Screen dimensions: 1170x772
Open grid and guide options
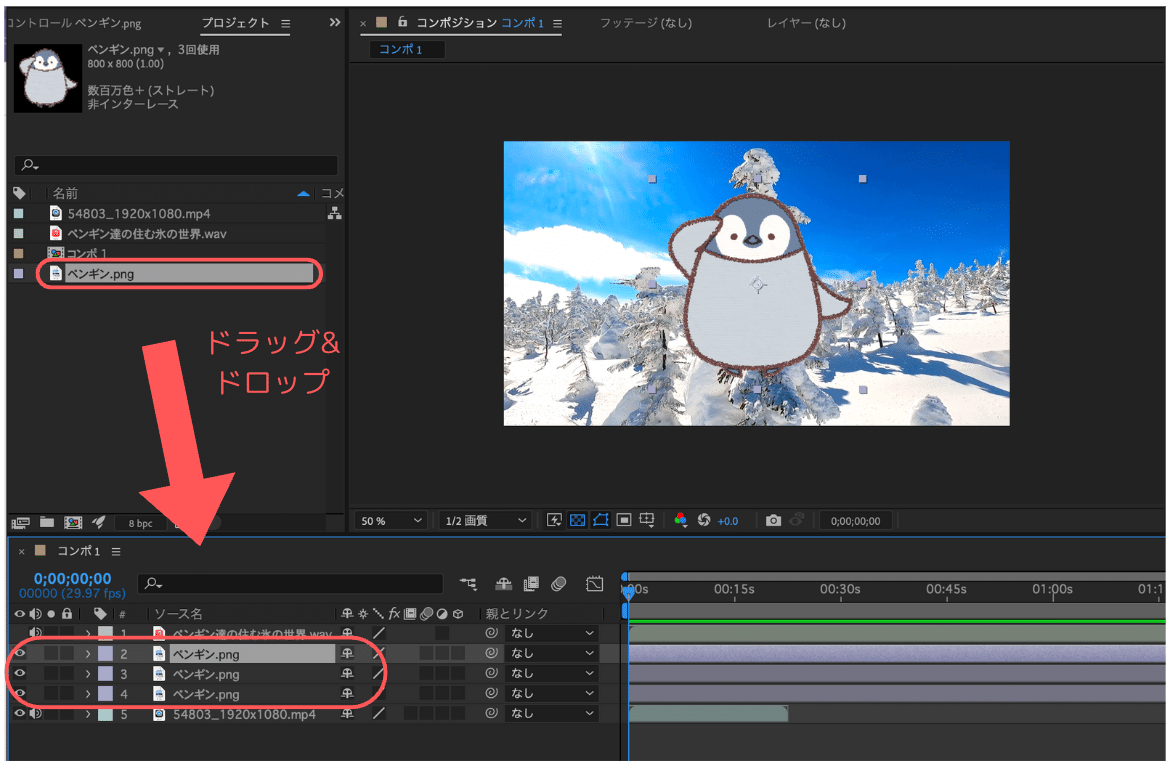tap(647, 521)
